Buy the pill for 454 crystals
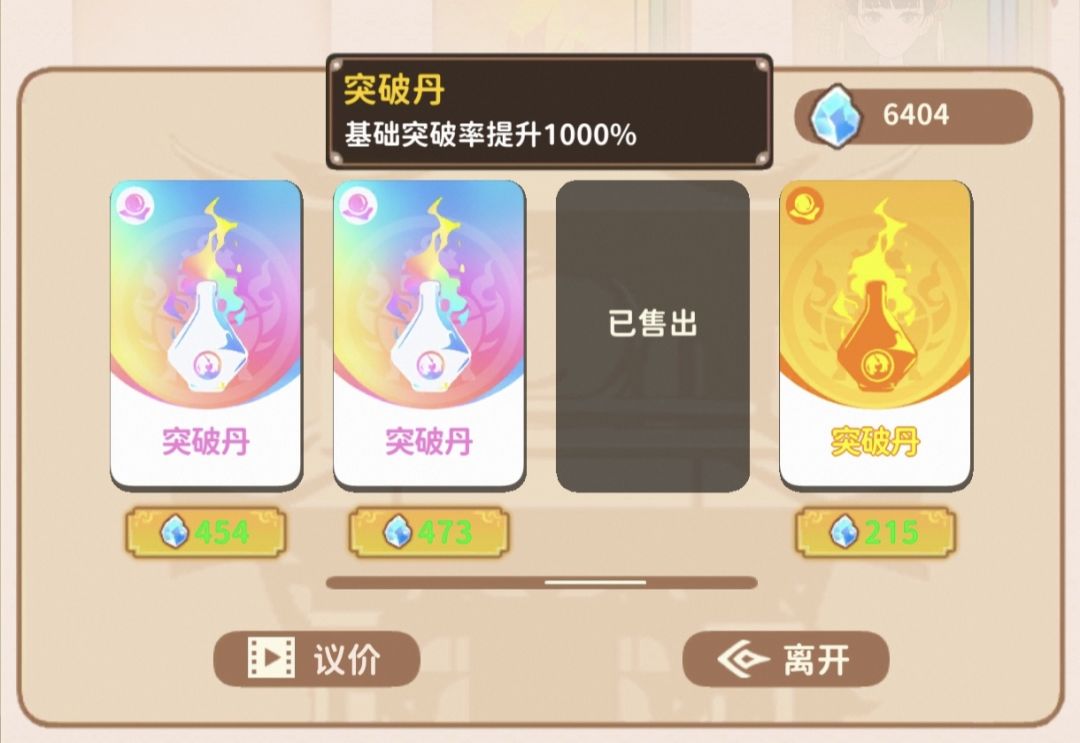Image resolution: width=1080 pixels, height=743 pixels. coord(205,532)
